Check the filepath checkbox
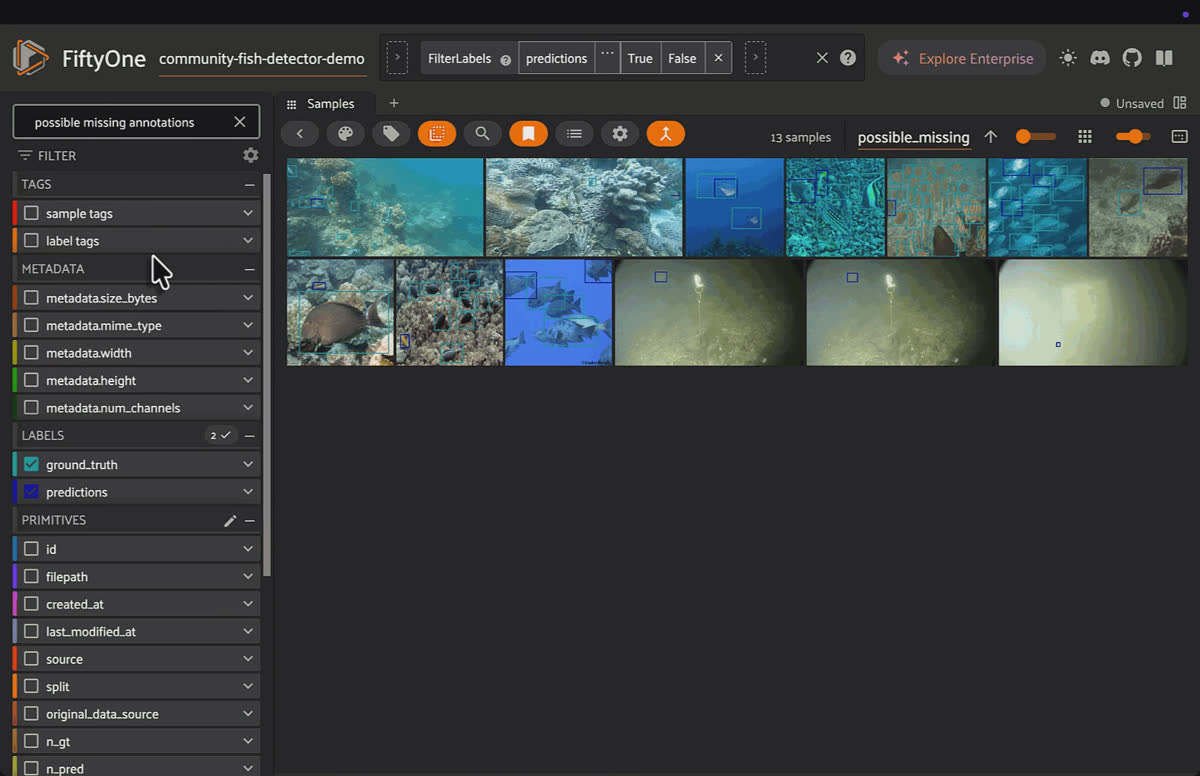Viewport: 1200px width, 776px height. click(32, 577)
